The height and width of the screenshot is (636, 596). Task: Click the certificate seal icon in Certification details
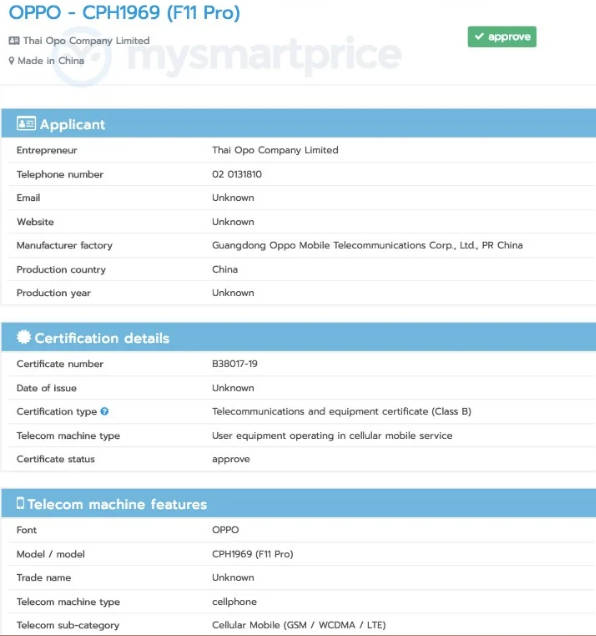point(24,337)
